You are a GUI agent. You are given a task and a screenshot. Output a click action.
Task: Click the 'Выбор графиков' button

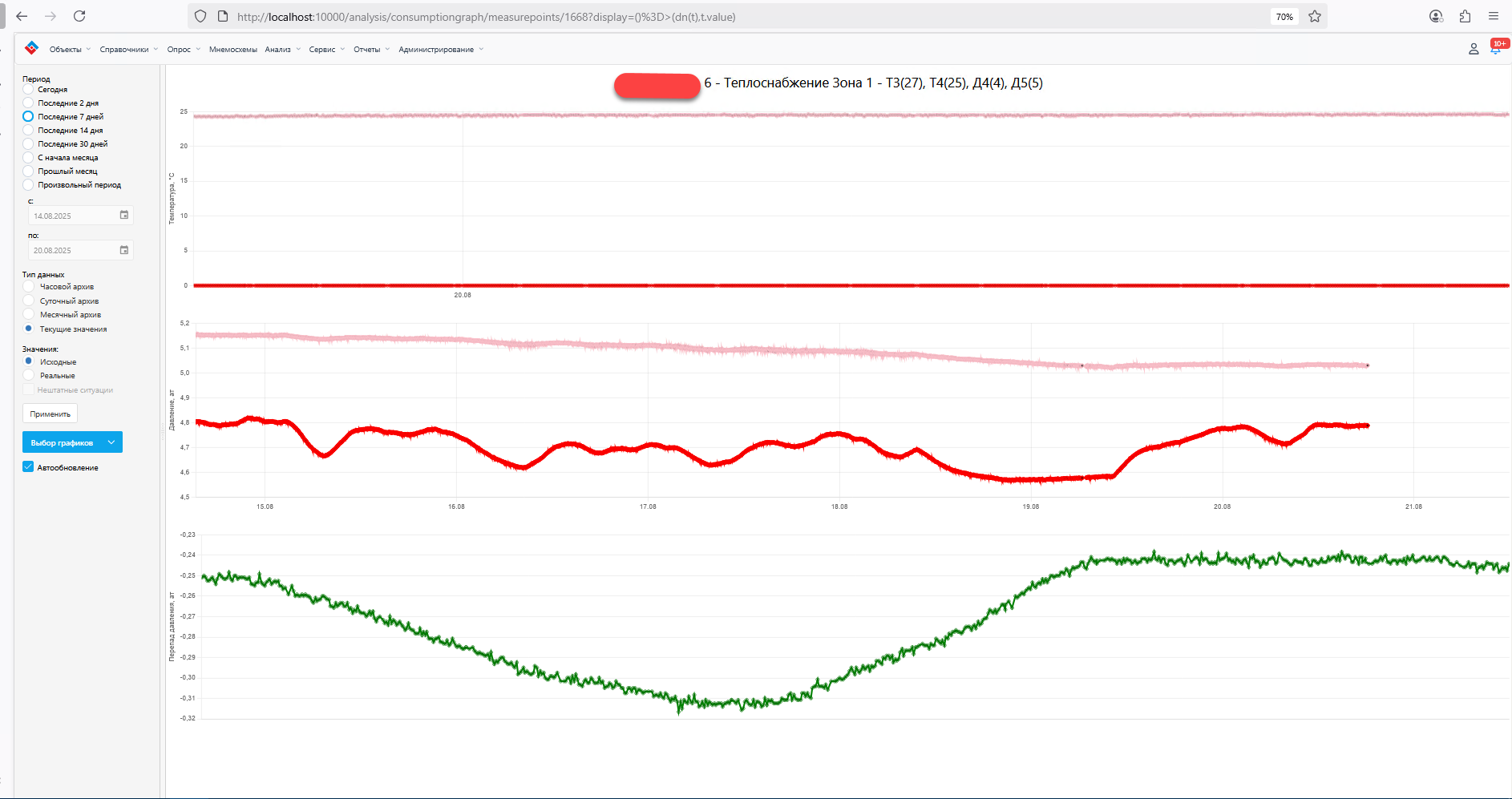(62, 442)
